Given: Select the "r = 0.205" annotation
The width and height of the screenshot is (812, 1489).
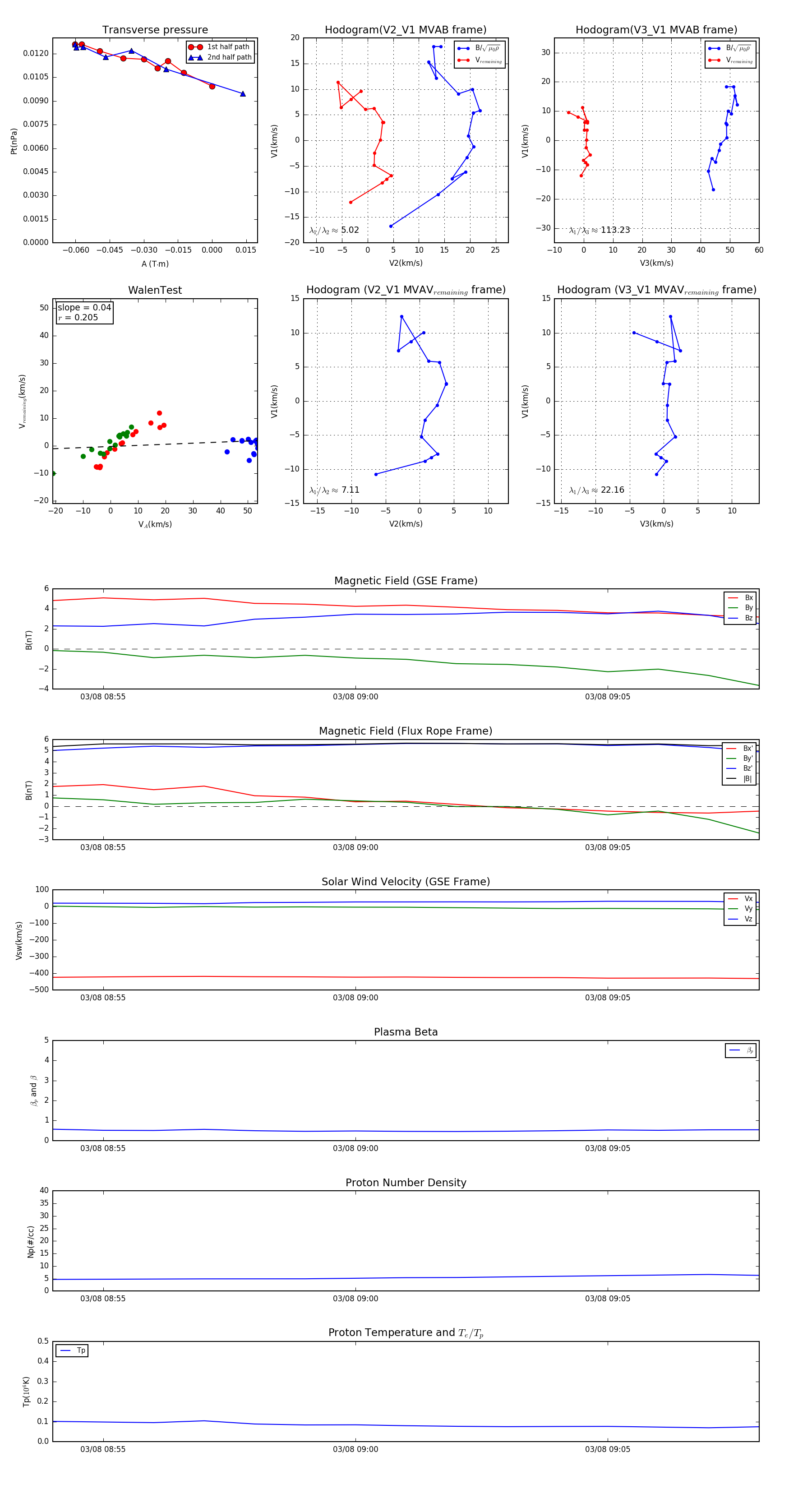Looking at the screenshot, I should point(78,318).
